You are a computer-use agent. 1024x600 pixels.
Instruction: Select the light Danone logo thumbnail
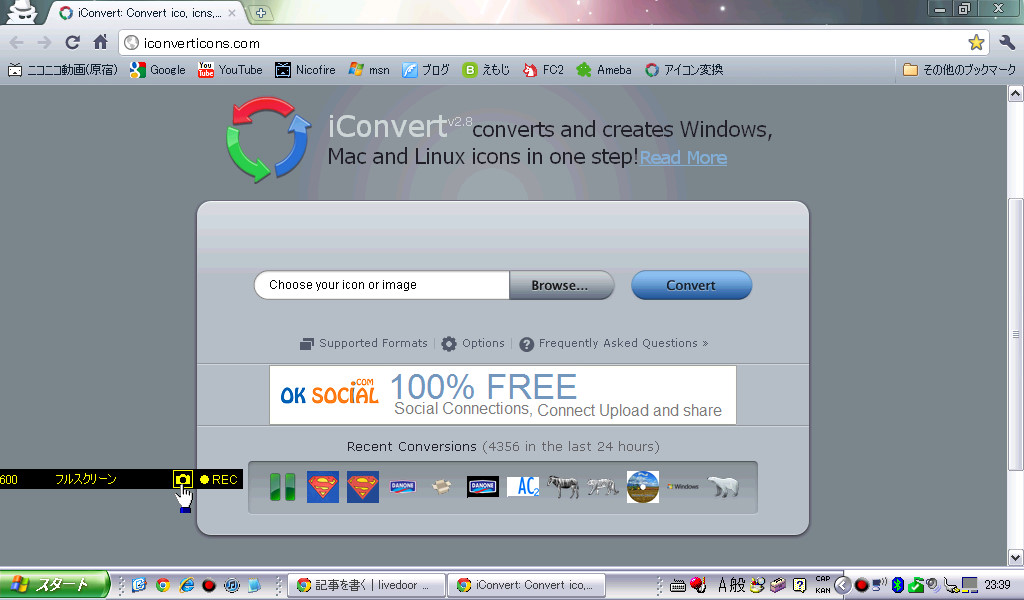(x=403, y=487)
